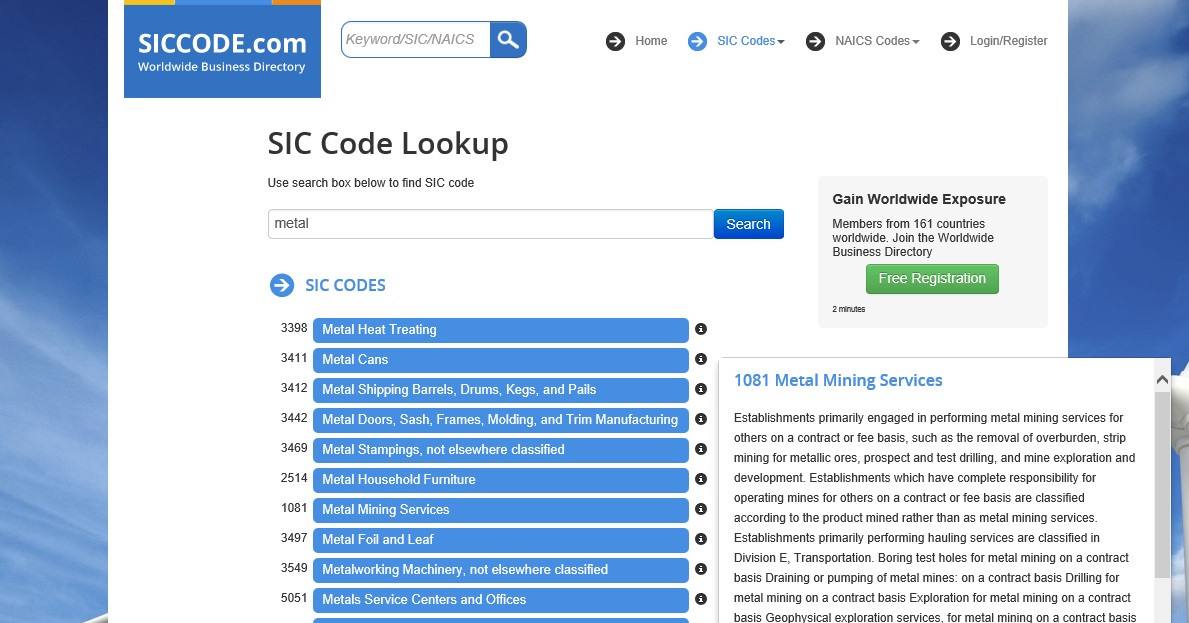Click the magnifying glass search icon
This screenshot has height=623, width=1189.
point(508,39)
